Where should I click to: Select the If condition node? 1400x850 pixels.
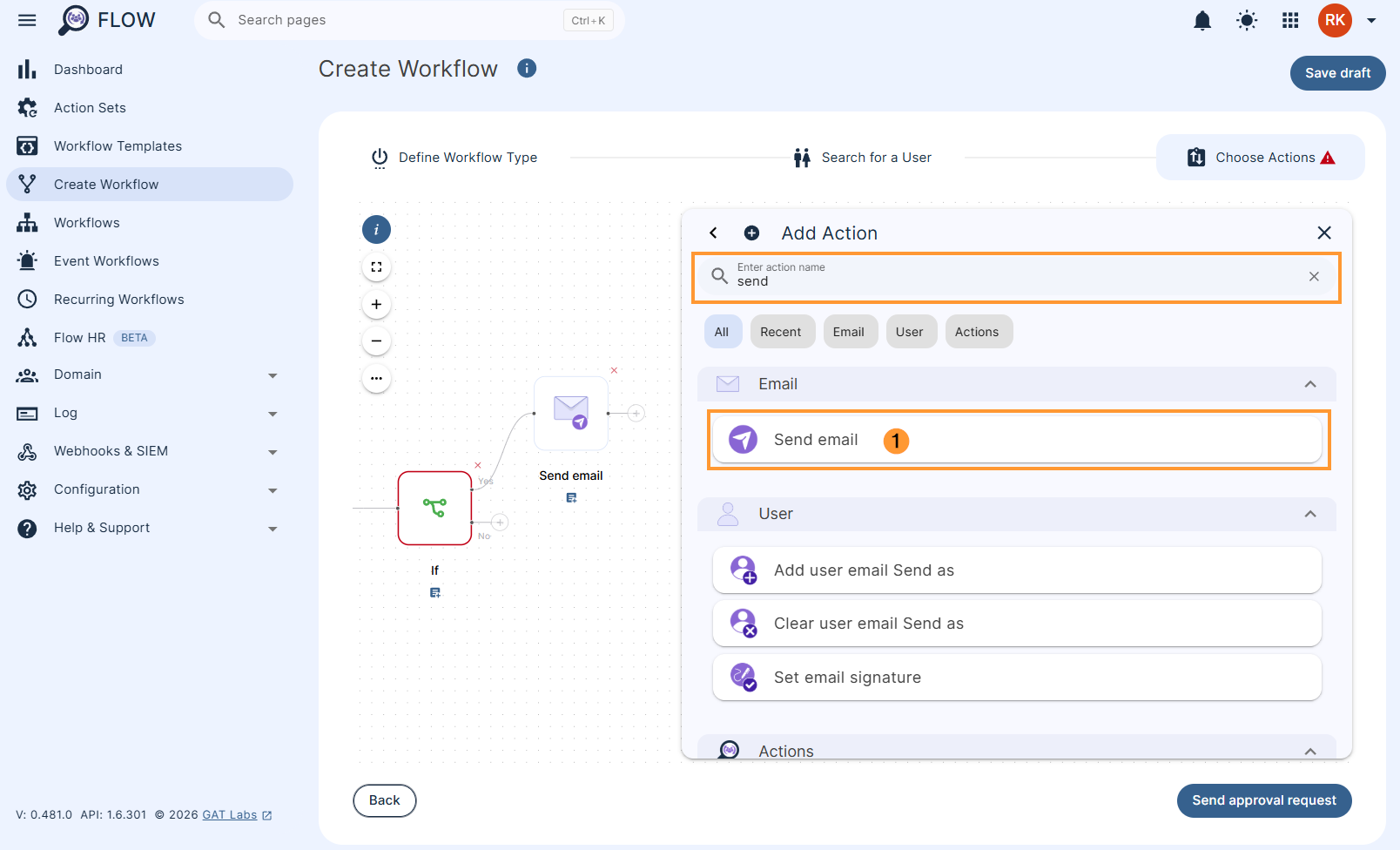pyautogui.click(x=434, y=508)
